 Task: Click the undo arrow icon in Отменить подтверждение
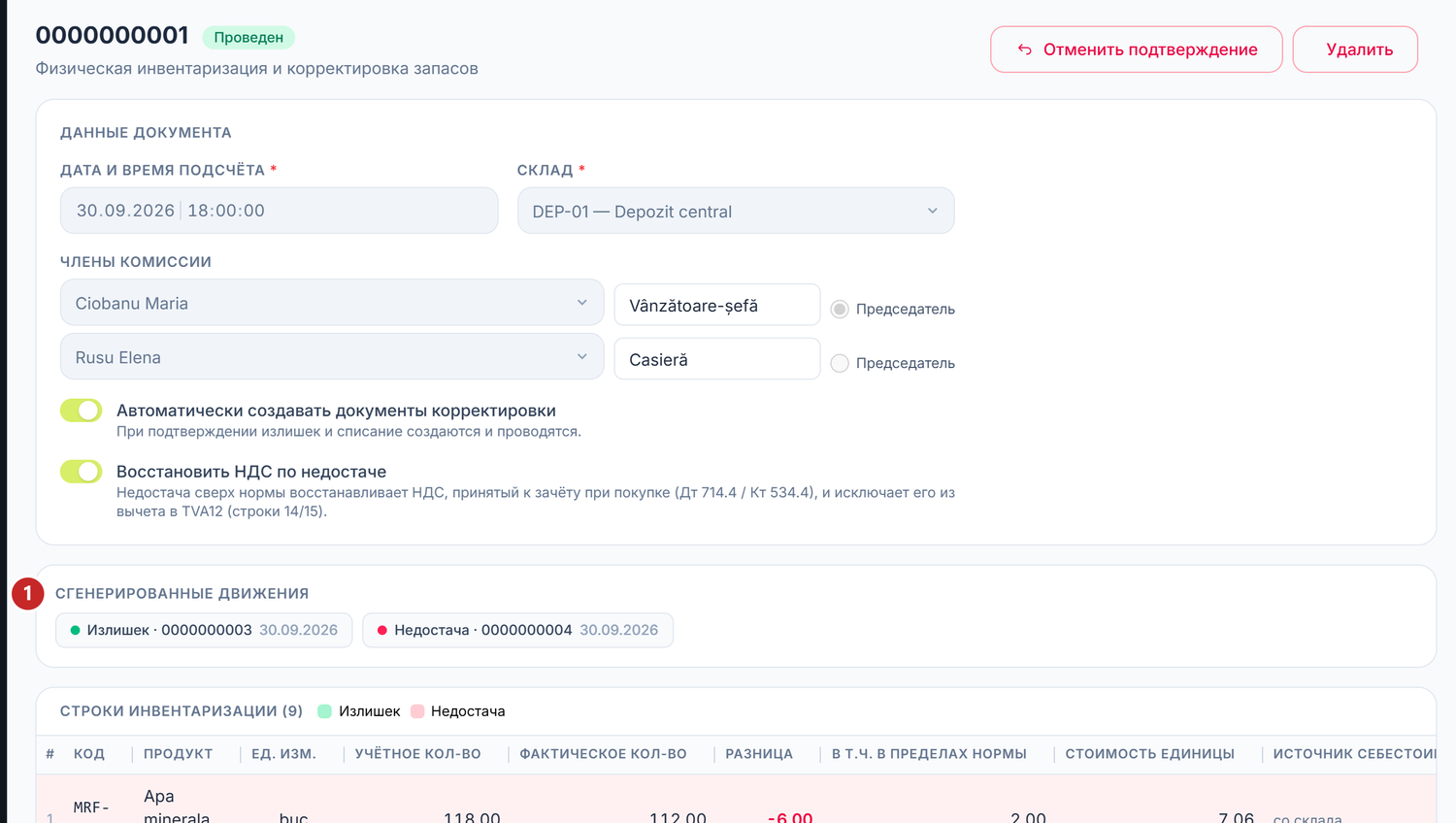[x=1025, y=49]
